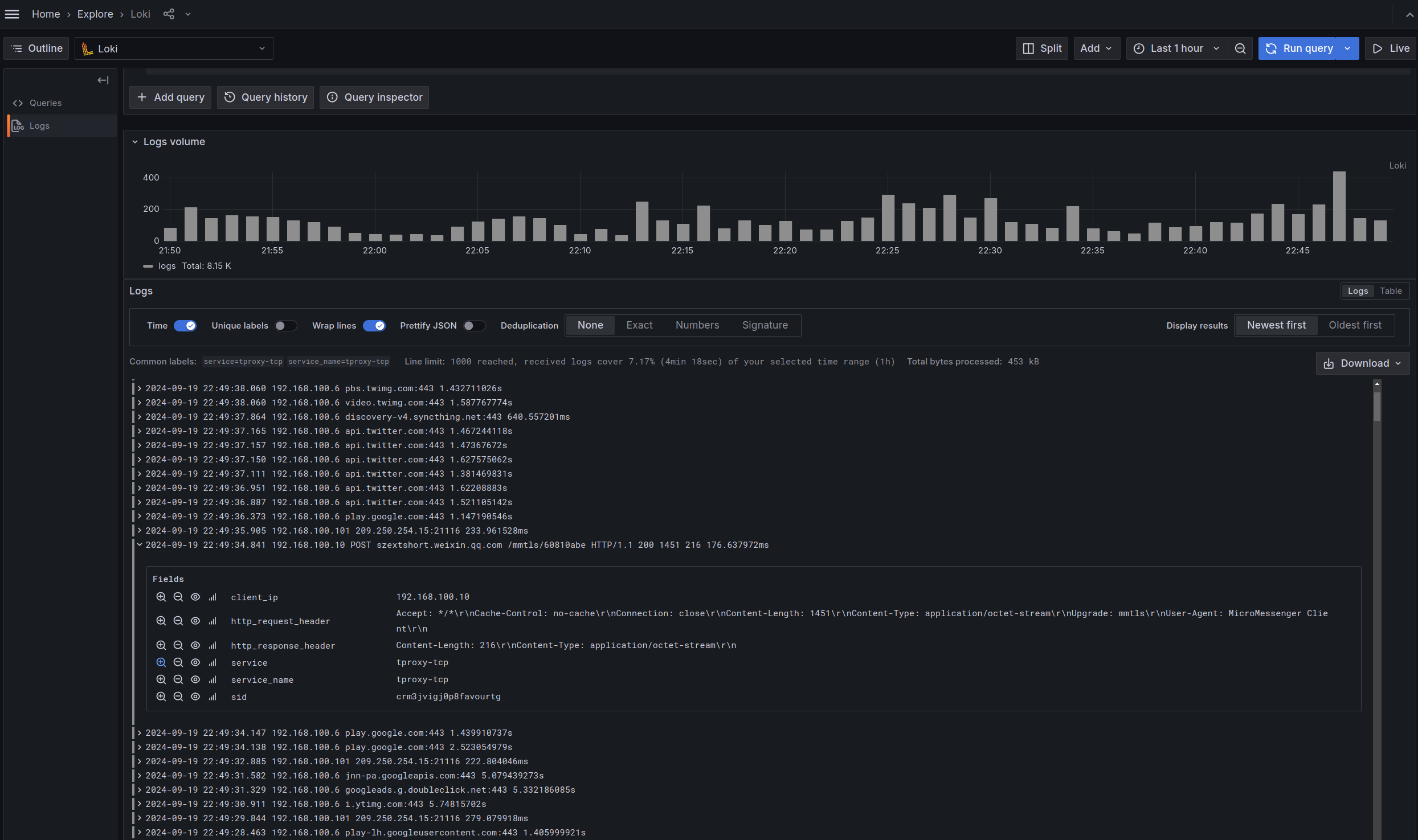Click the Split button
The width and height of the screenshot is (1418, 840).
click(x=1042, y=48)
